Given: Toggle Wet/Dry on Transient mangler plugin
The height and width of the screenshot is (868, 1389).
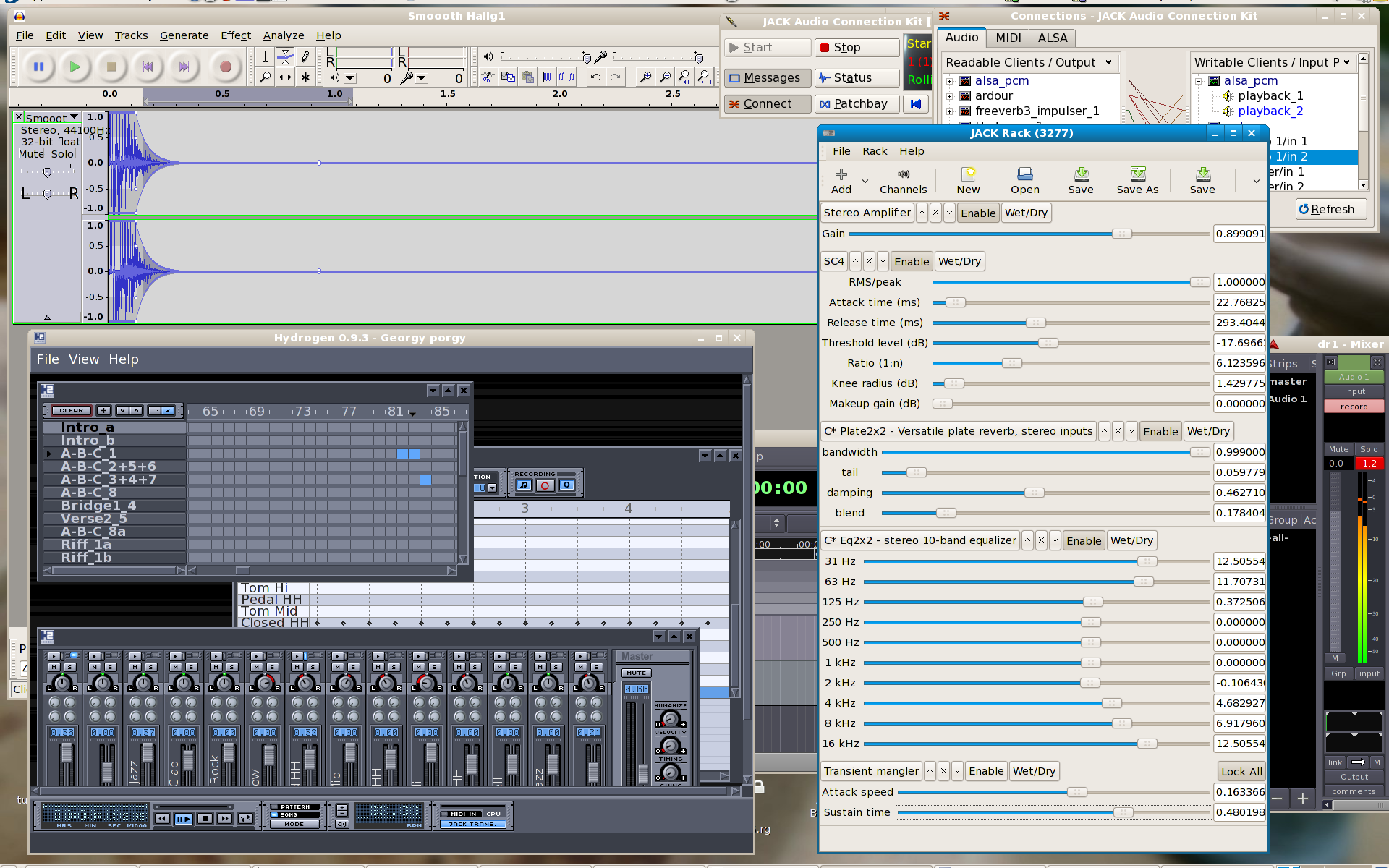Looking at the screenshot, I should coord(1034,771).
